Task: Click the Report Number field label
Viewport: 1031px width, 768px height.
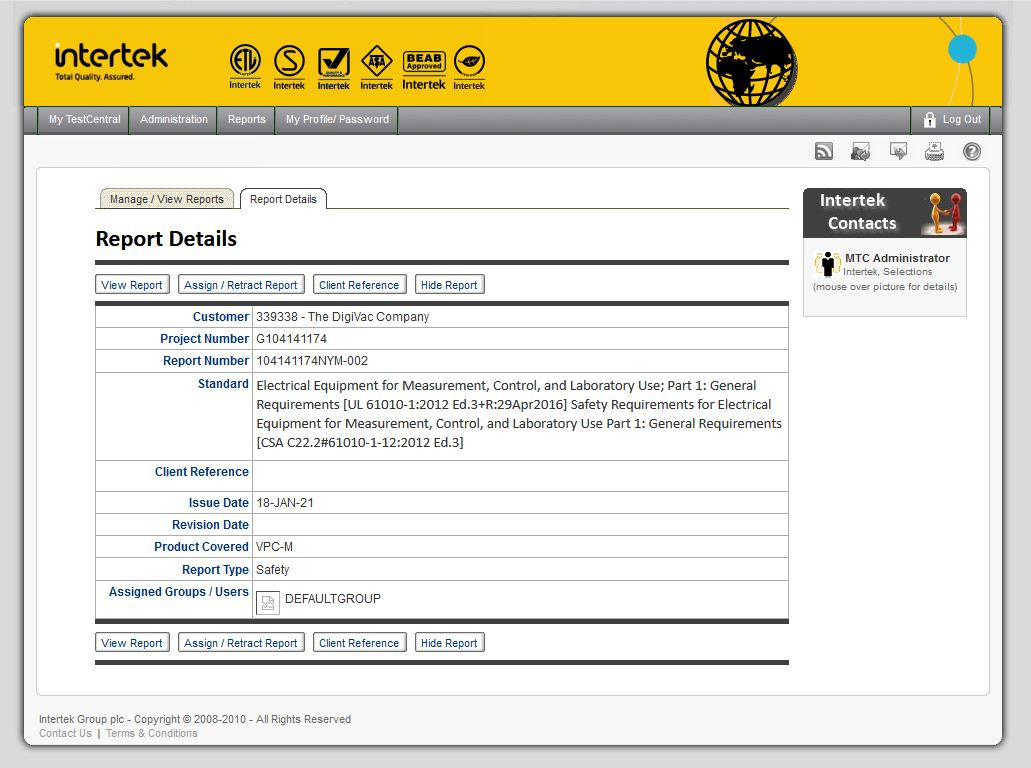Action: pyautogui.click(x=206, y=361)
